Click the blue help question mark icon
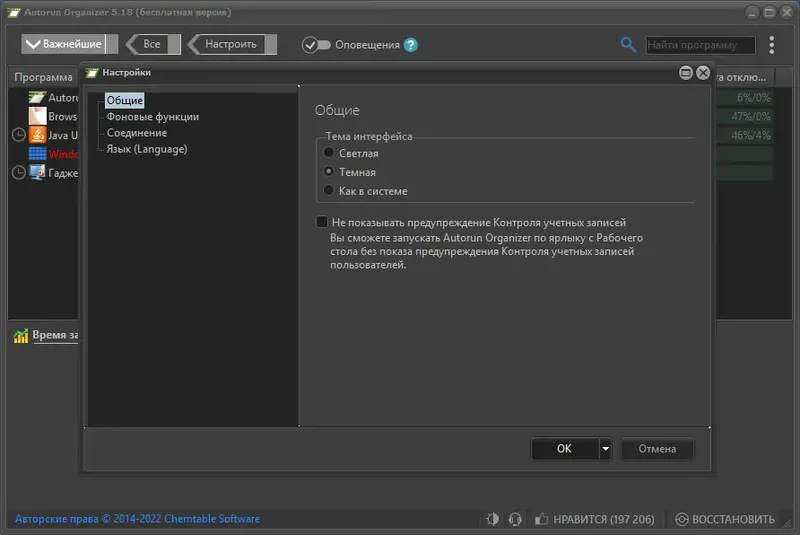 [x=411, y=45]
